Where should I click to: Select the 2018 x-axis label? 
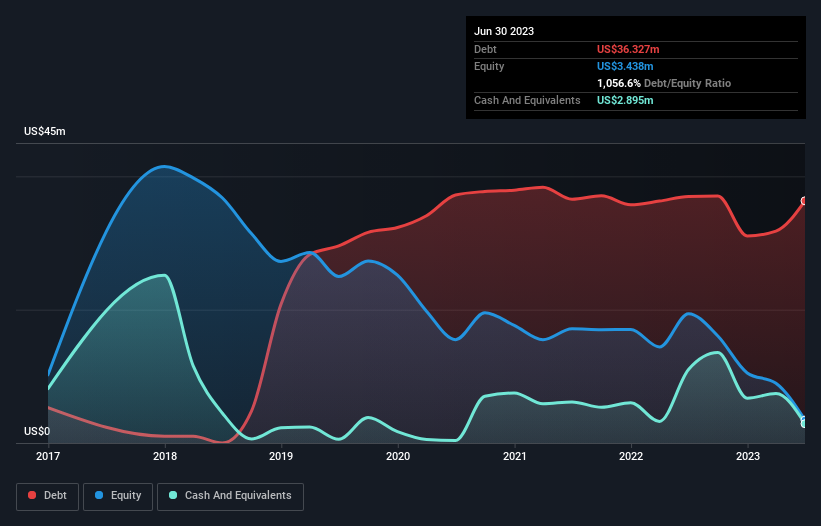click(x=165, y=456)
